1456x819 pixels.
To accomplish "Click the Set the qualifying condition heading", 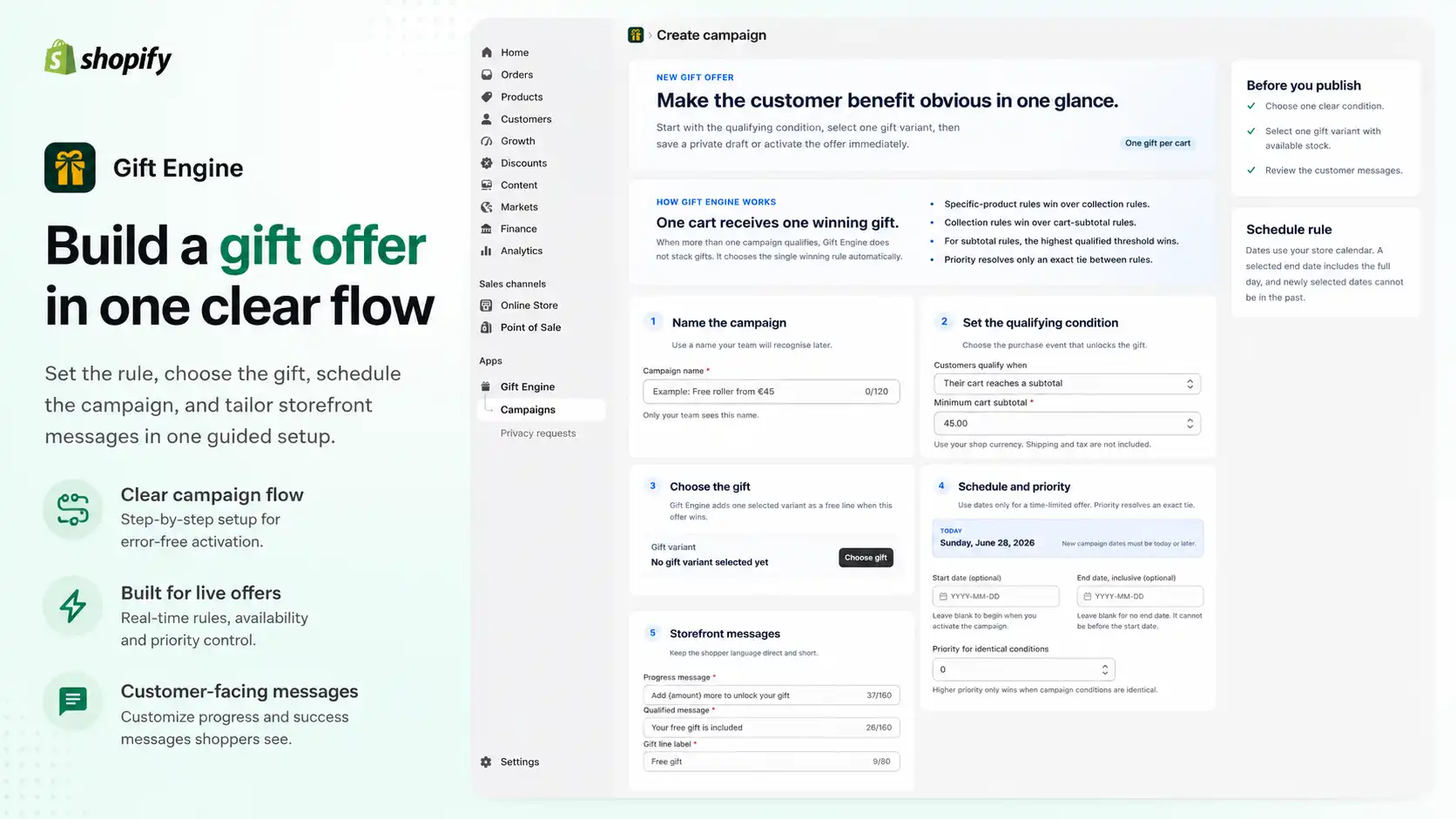I will (x=1040, y=323).
